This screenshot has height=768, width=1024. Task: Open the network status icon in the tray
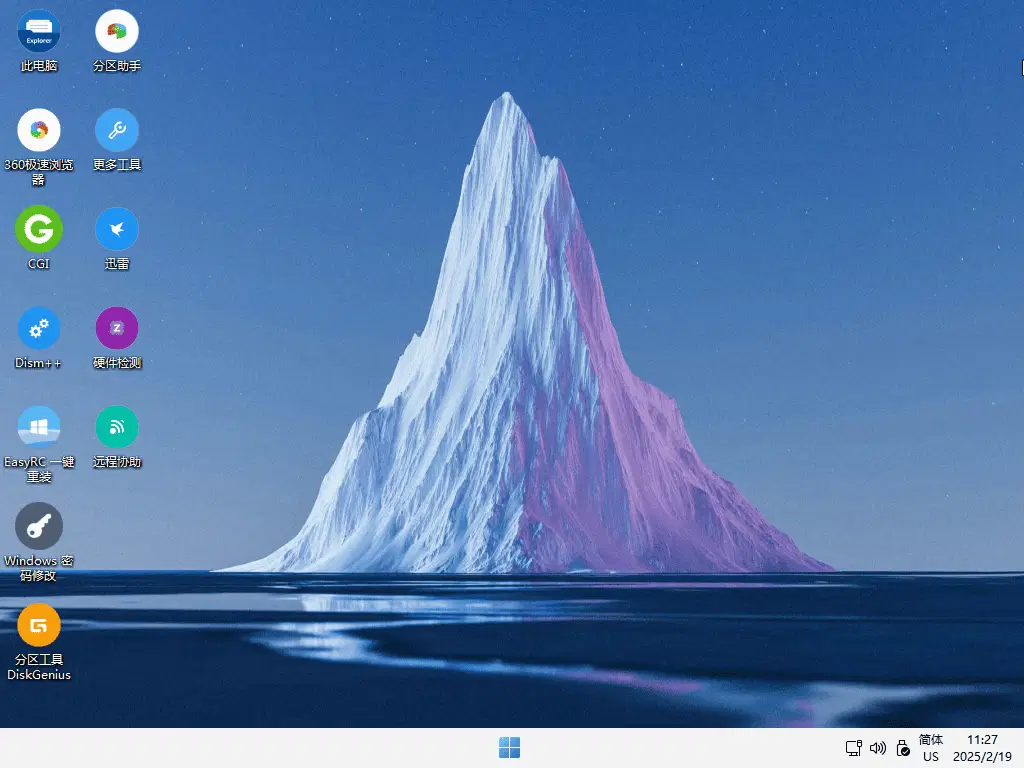[x=853, y=748]
